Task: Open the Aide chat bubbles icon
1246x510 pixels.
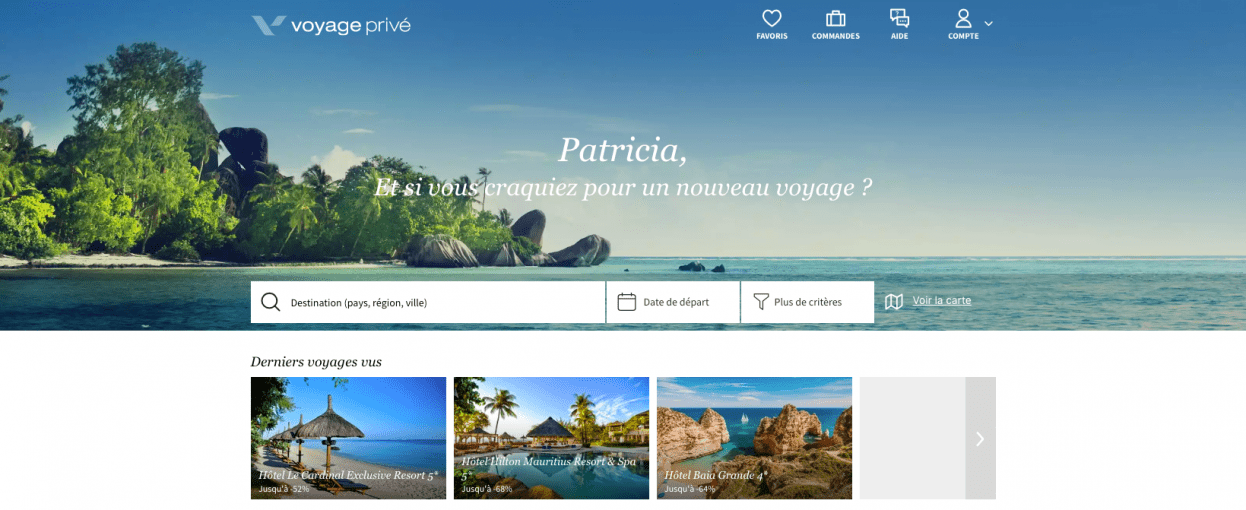Action: [899, 18]
